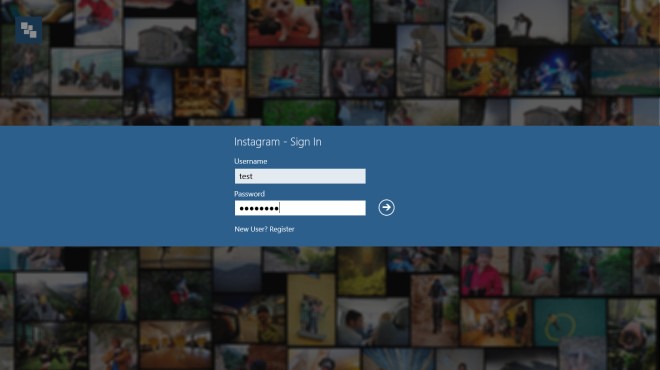Select the green grass photo above sign-in band

(299, 113)
